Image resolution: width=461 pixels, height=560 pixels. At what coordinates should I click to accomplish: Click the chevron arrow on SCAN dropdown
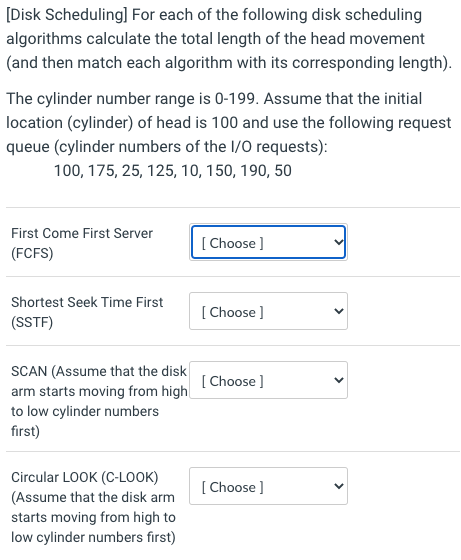(x=338, y=380)
